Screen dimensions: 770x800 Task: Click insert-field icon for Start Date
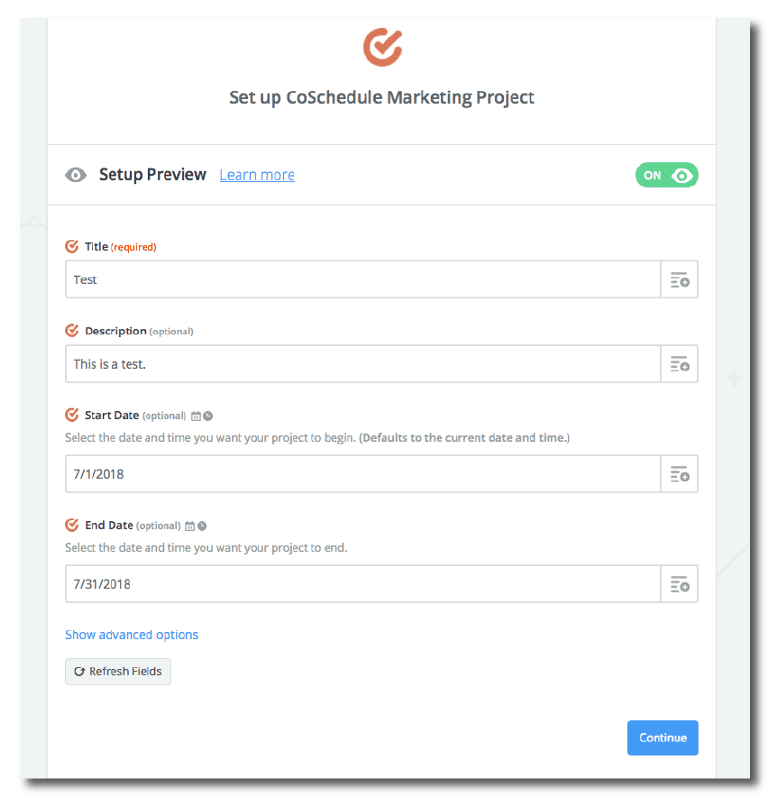(679, 474)
